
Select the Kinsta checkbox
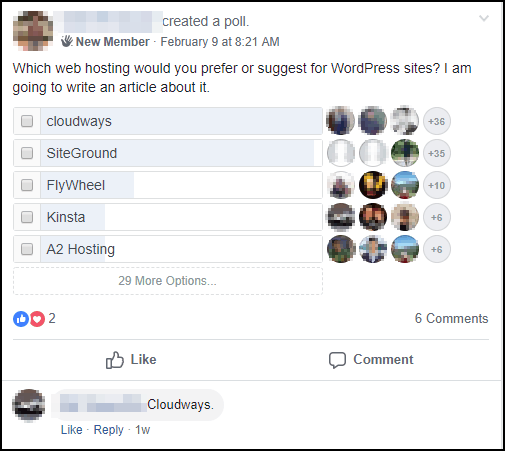(27, 217)
